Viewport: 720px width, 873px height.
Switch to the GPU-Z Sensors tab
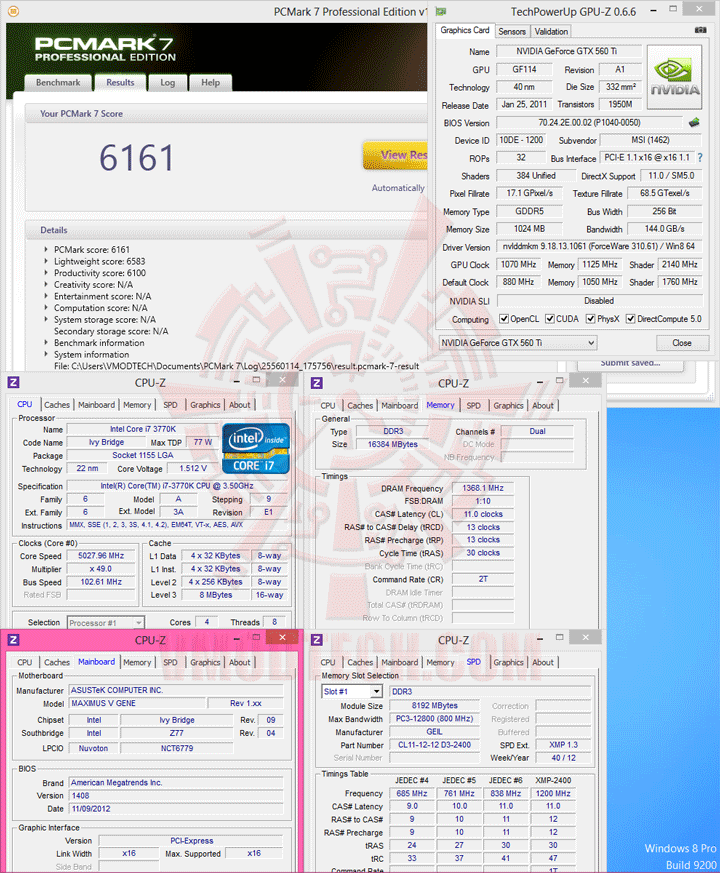[x=512, y=32]
